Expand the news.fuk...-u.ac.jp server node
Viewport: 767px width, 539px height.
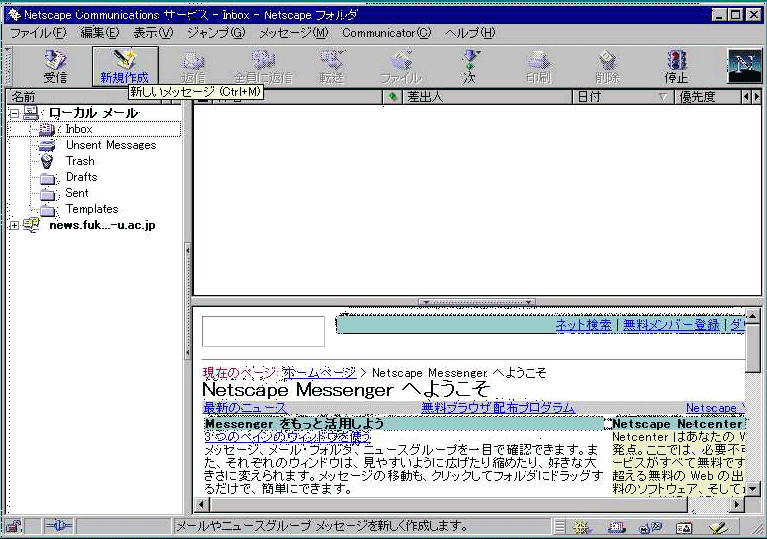[14, 225]
